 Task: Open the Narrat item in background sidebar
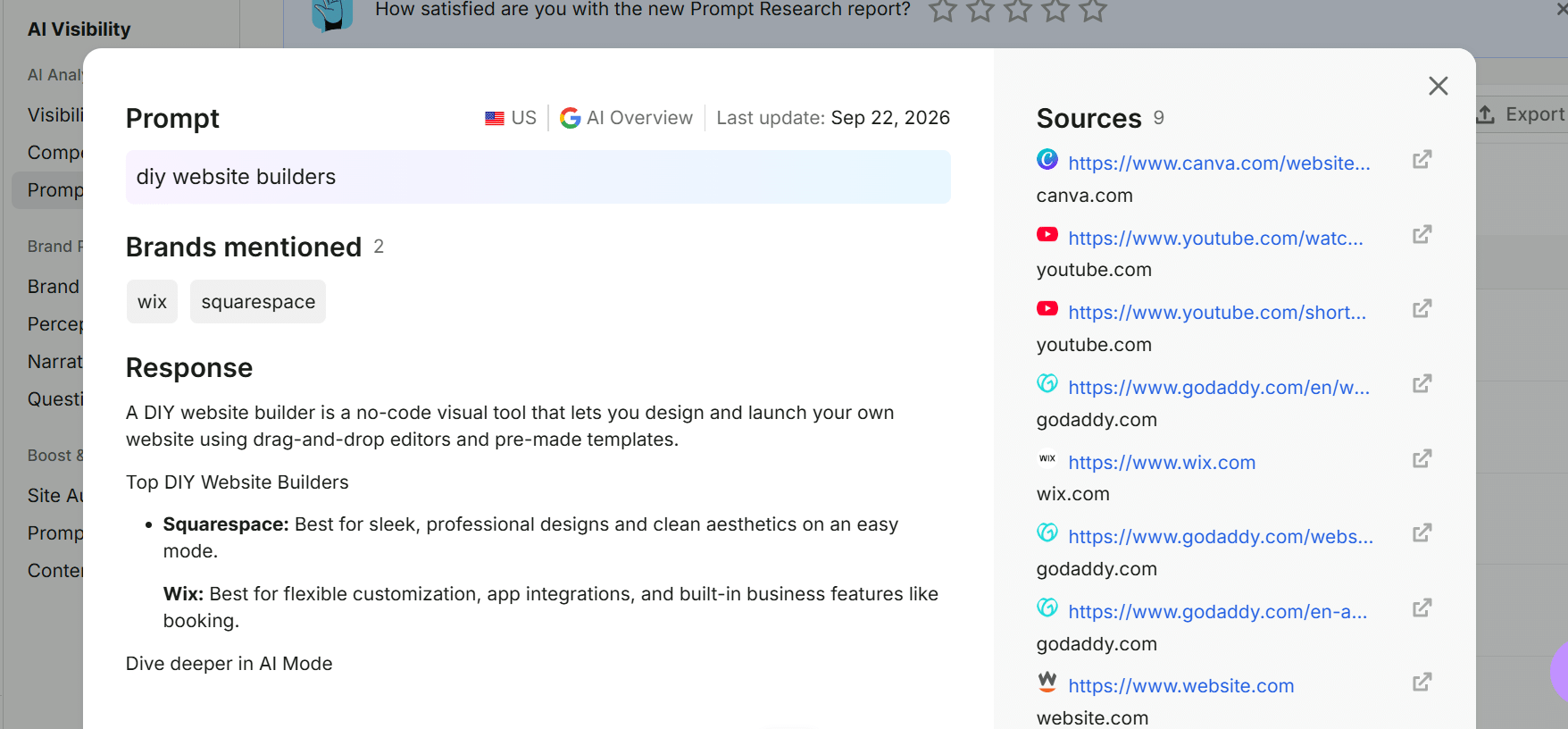click(x=55, y=362)
